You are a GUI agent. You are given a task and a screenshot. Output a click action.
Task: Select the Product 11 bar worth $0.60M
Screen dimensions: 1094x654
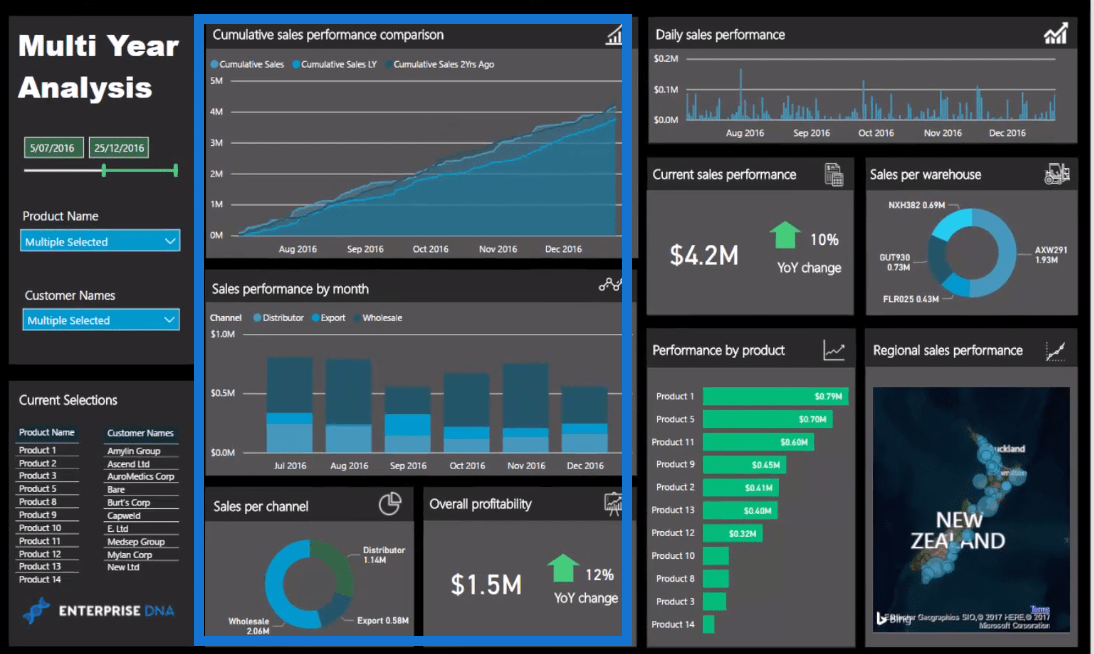[x=758, y=442]
